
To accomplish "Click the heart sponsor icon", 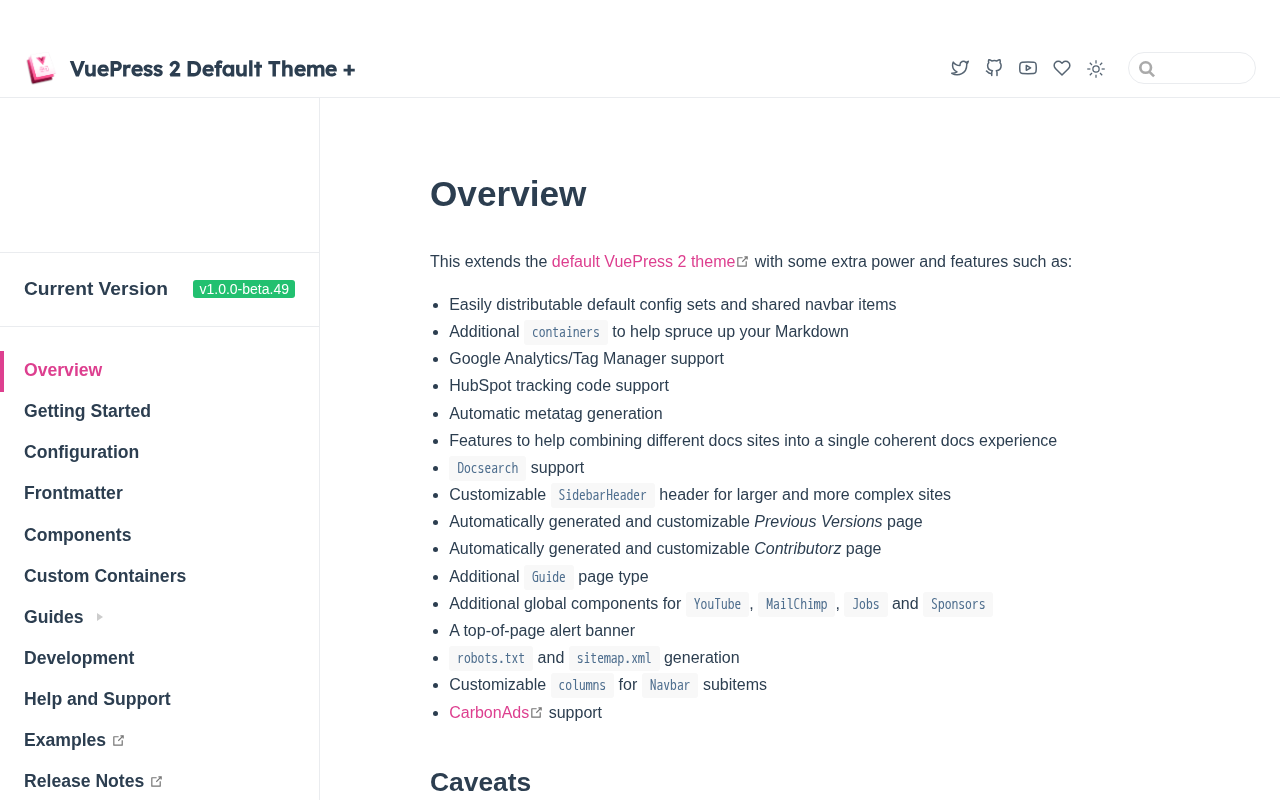I will pos(1062,68).
